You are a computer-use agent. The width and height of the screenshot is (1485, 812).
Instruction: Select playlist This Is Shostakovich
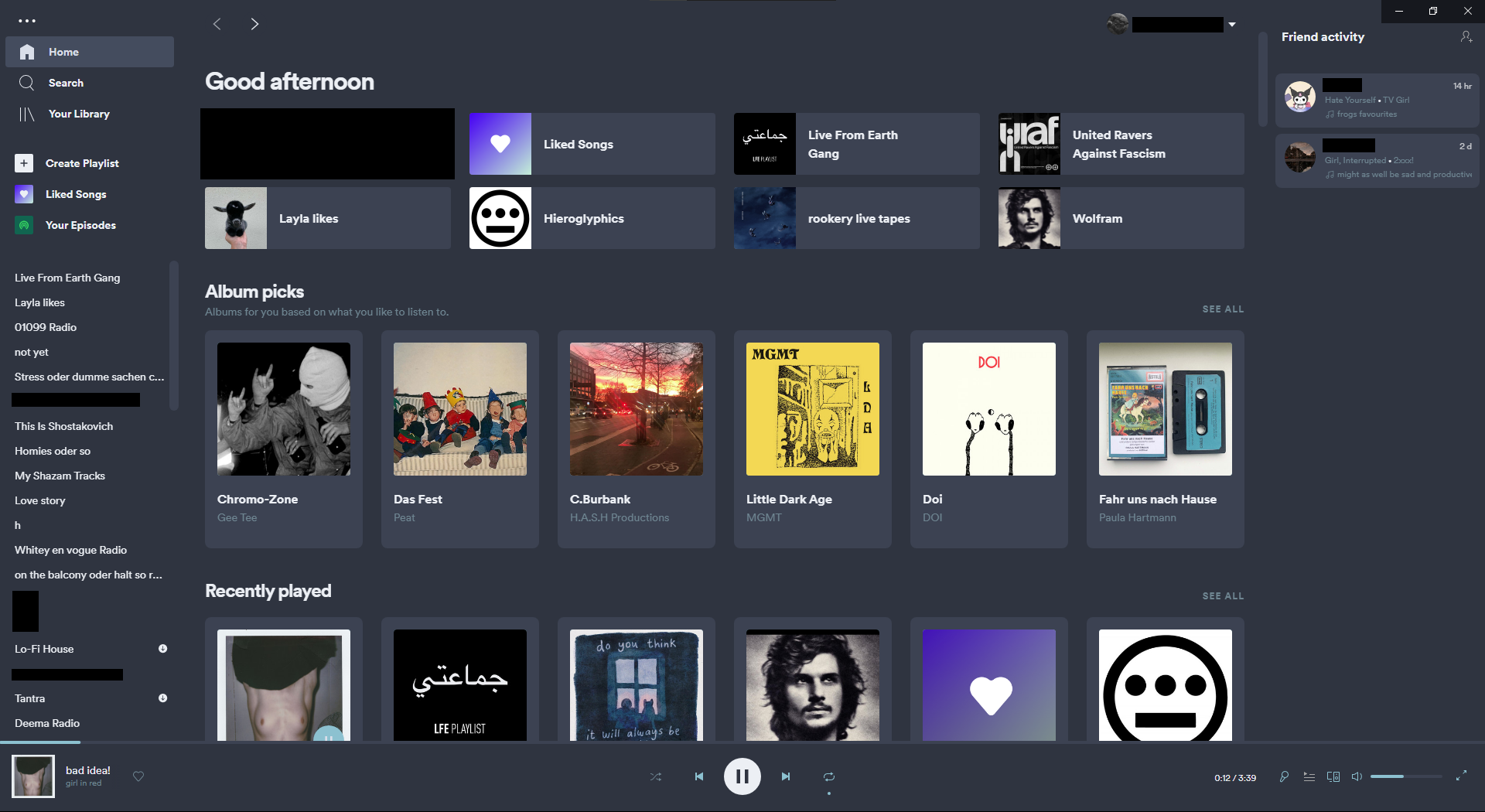click(x=63, y=426)
